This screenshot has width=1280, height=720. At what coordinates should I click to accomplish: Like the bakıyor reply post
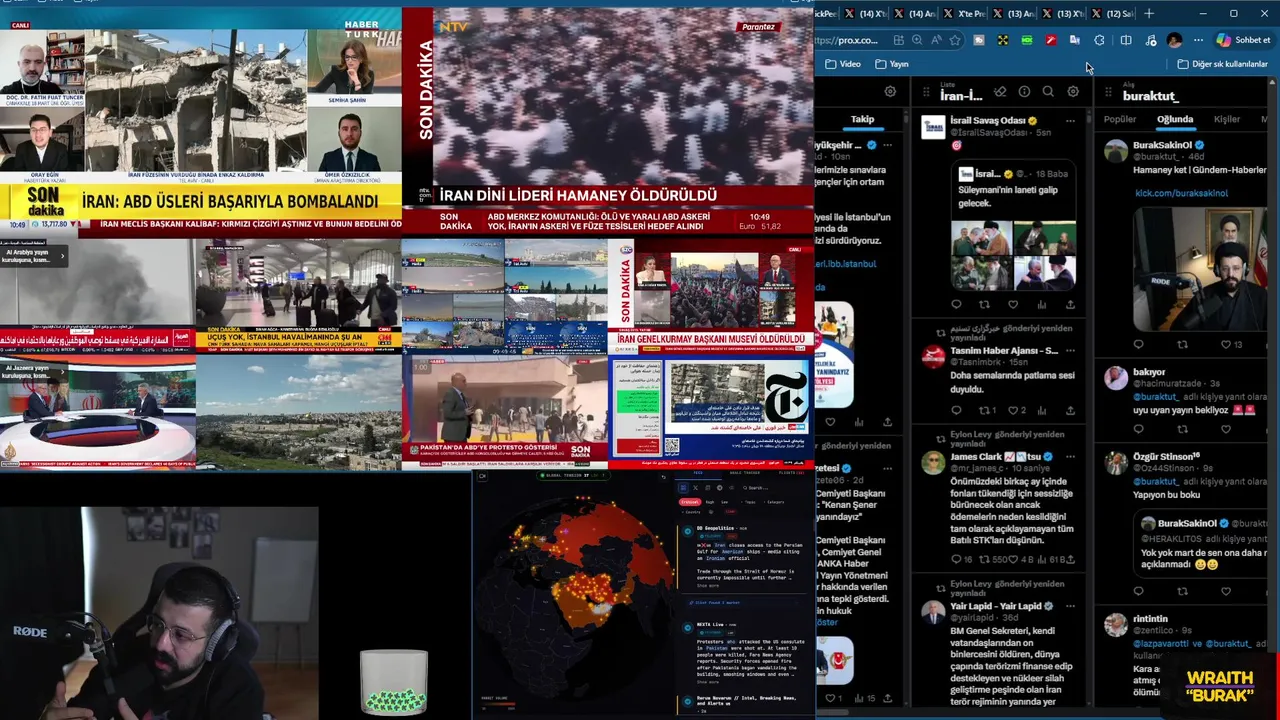1226,429
